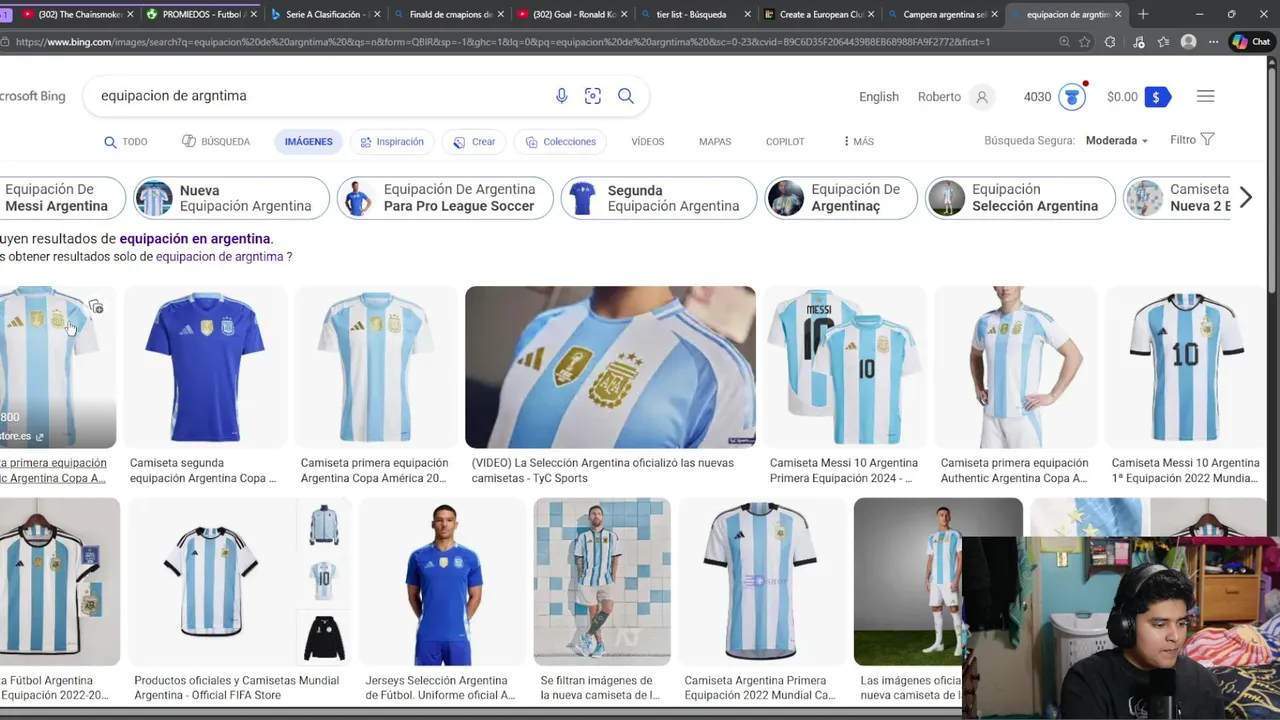Click the blue dollar cashback icon
The image size is (1280, 720).
pyautogui.click(x=1157, y=97)
